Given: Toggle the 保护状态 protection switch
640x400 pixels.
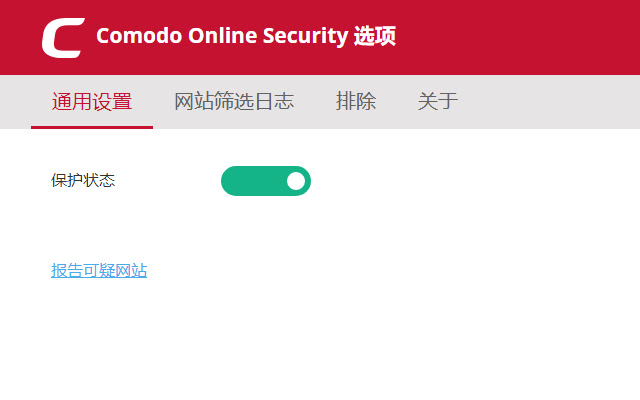Looking at the screenshot, I should click(266, 181).
